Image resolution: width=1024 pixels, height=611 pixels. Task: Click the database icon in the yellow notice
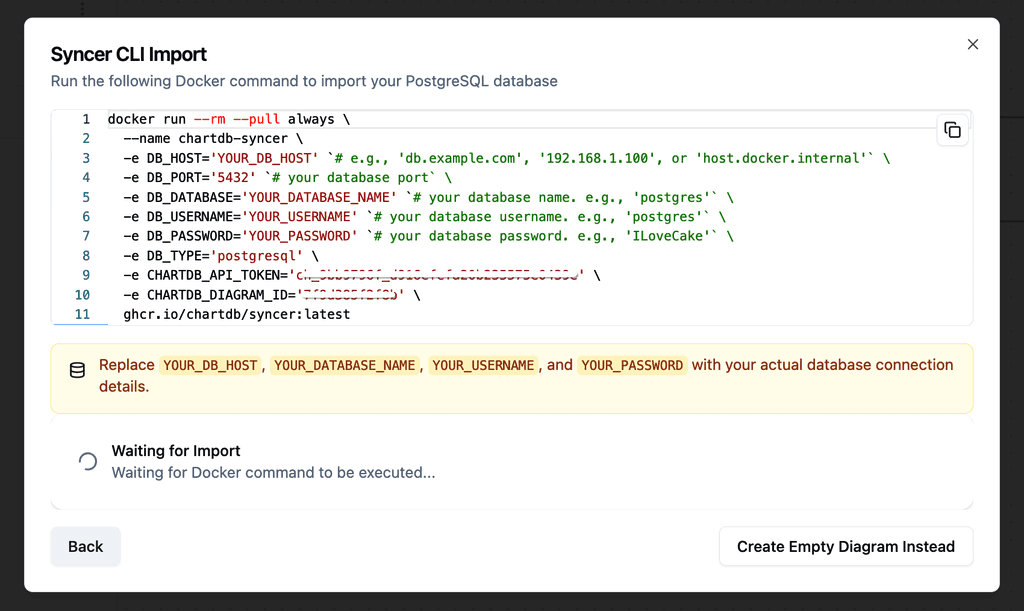[77, 370]
